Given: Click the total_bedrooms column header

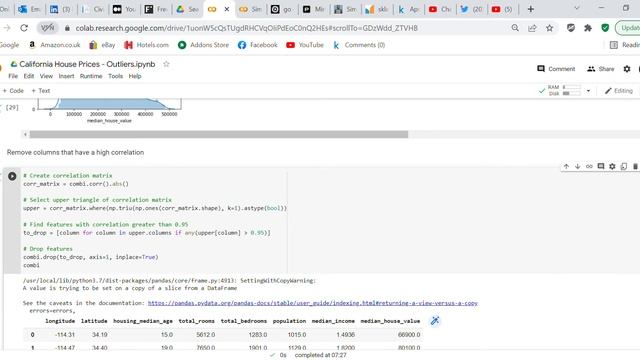Looking at the screenshot, I should tap(244, 321).
